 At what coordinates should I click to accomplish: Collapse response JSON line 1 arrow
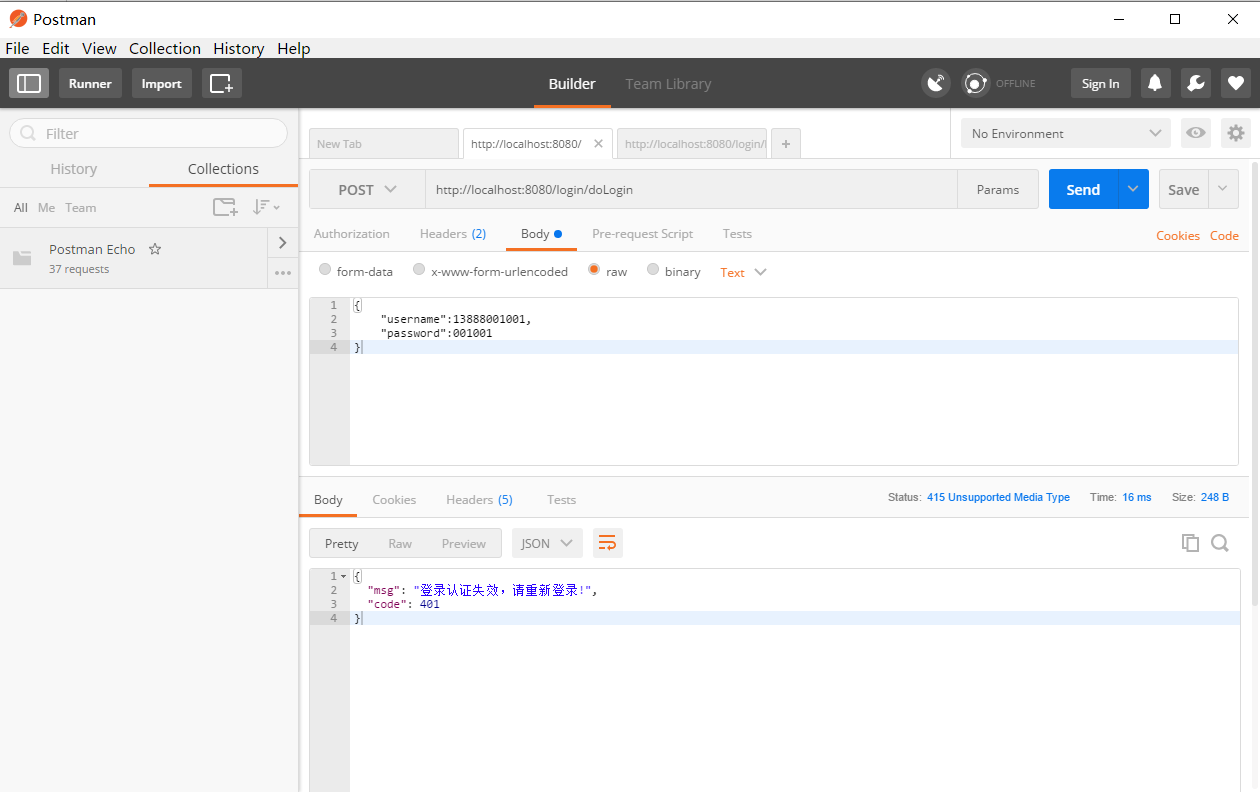344,577
